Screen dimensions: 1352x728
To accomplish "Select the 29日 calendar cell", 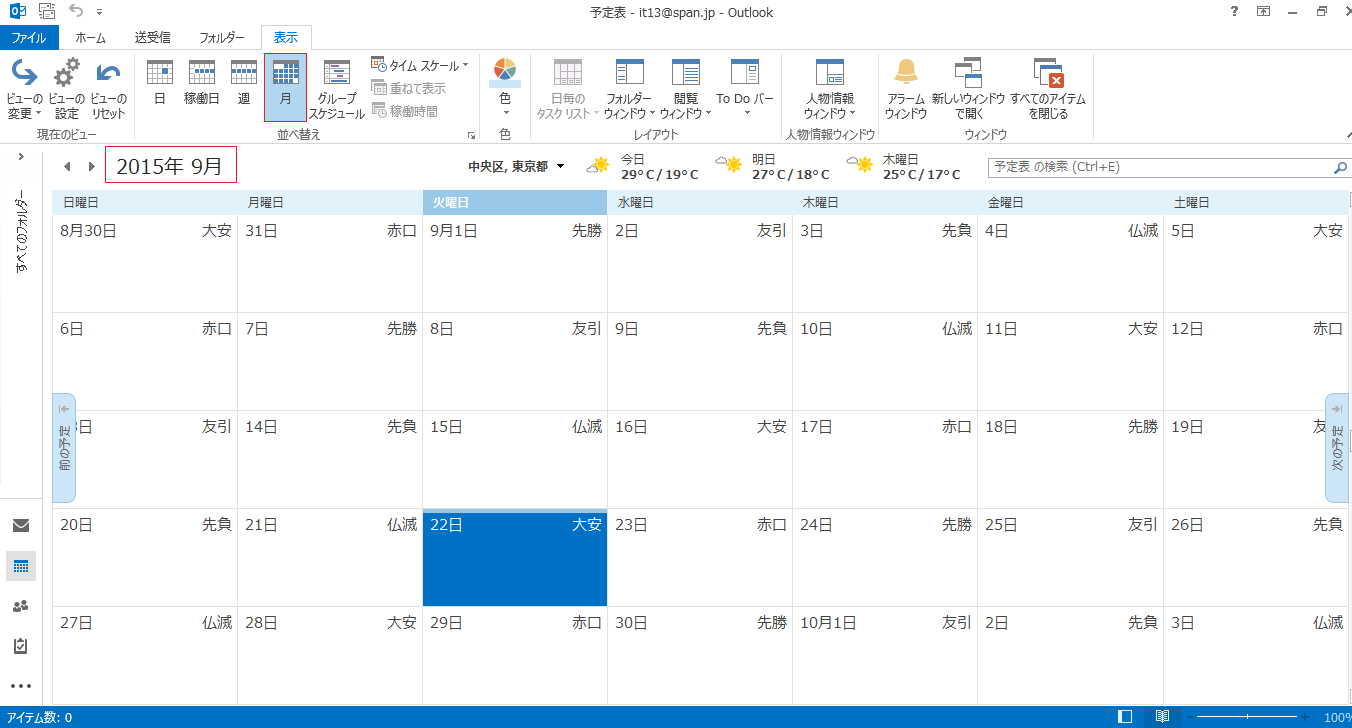I will pyautogui.click(x=515, y=655).
